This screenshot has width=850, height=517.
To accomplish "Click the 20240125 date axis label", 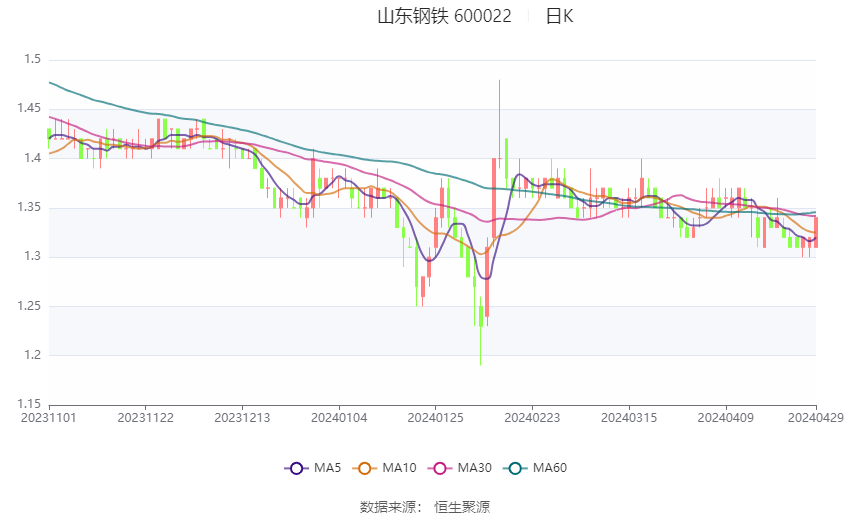I will (435, 418).
